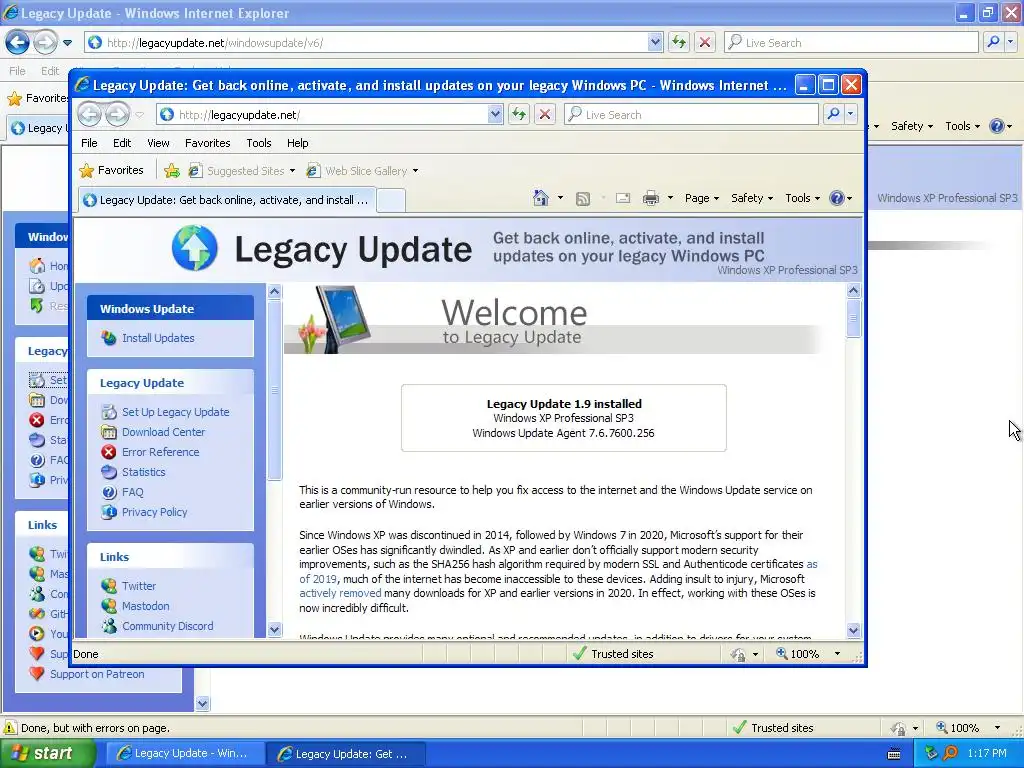Refresh the page in the background IE window
Screen dimensions: 1024x768
tap(679, 42)
